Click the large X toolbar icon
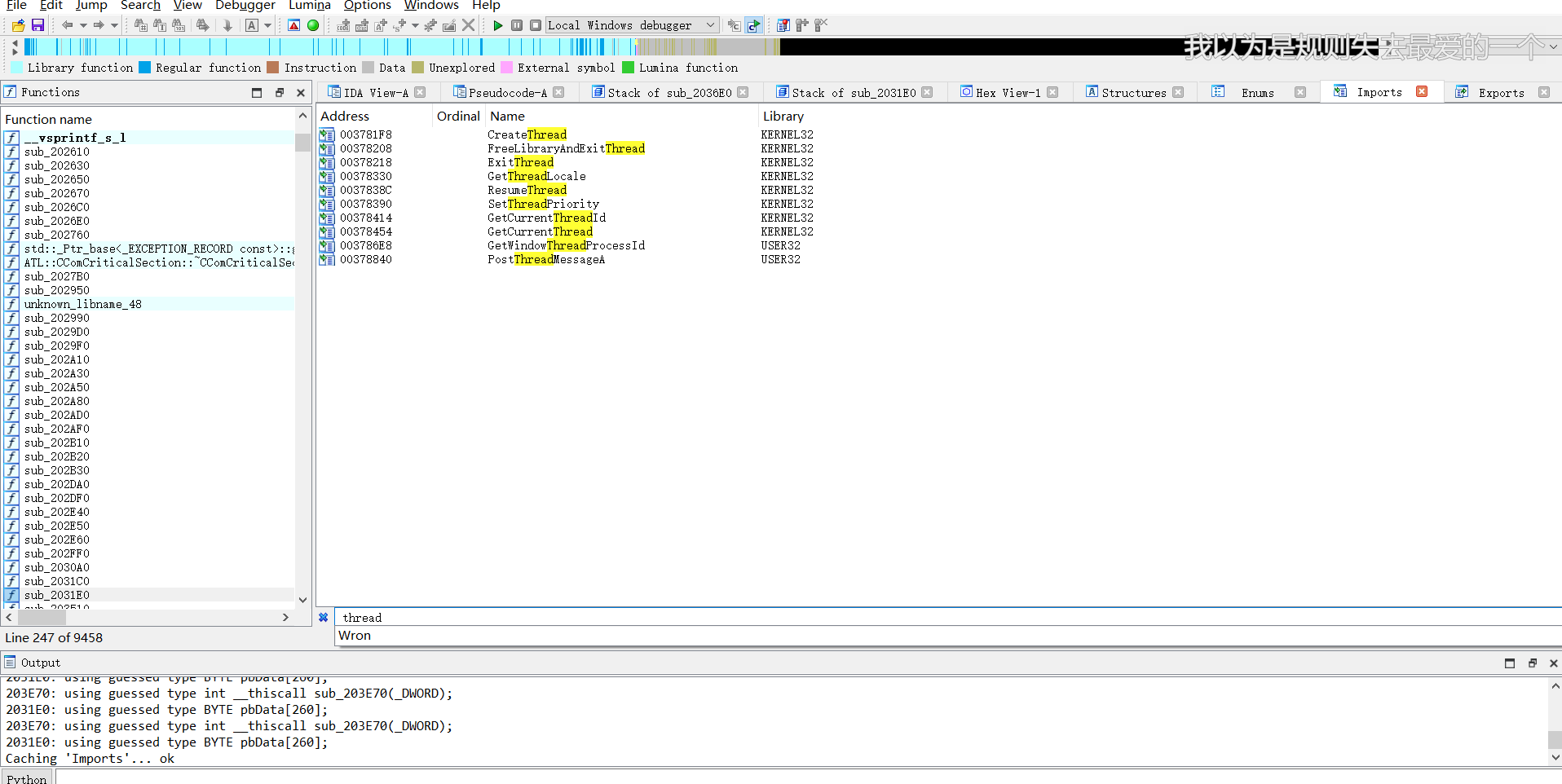 coord(469,25)
